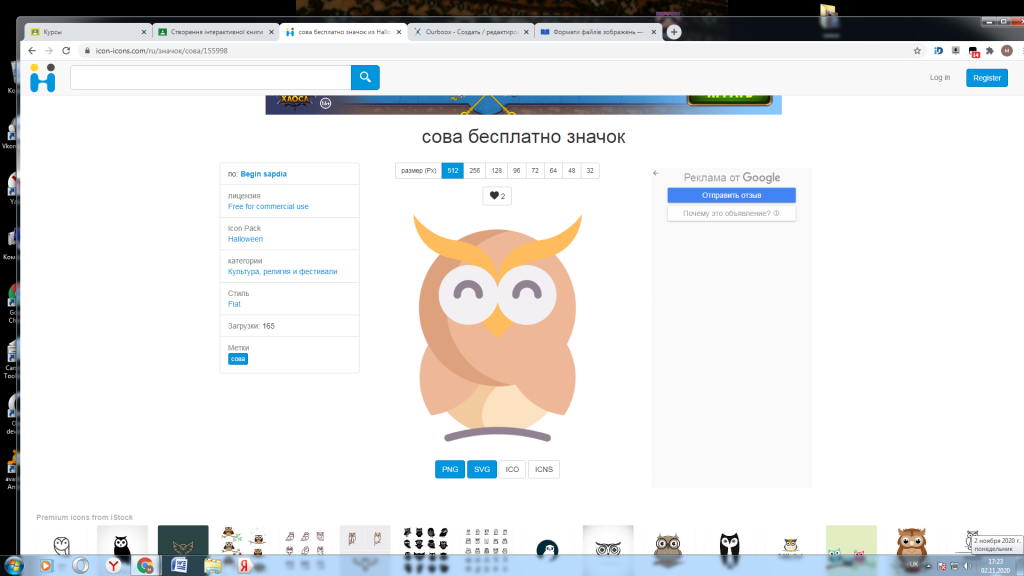Reload the page in browser toolbar
The height and width of the screenshot is (576, 1024).
[65, 50]
